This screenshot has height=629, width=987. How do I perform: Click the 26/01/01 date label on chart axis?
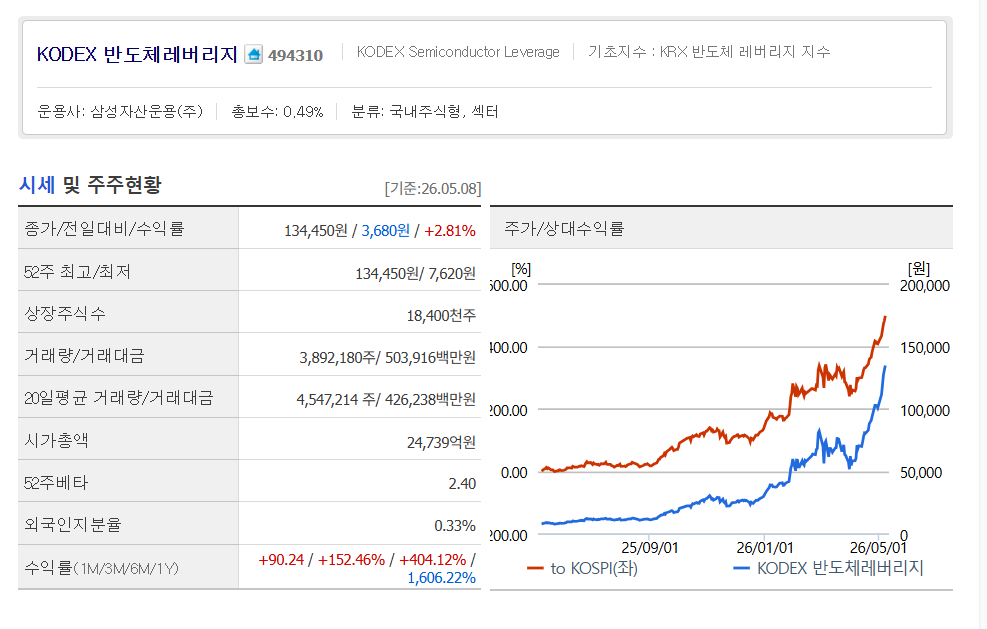(x=765, y=548)
